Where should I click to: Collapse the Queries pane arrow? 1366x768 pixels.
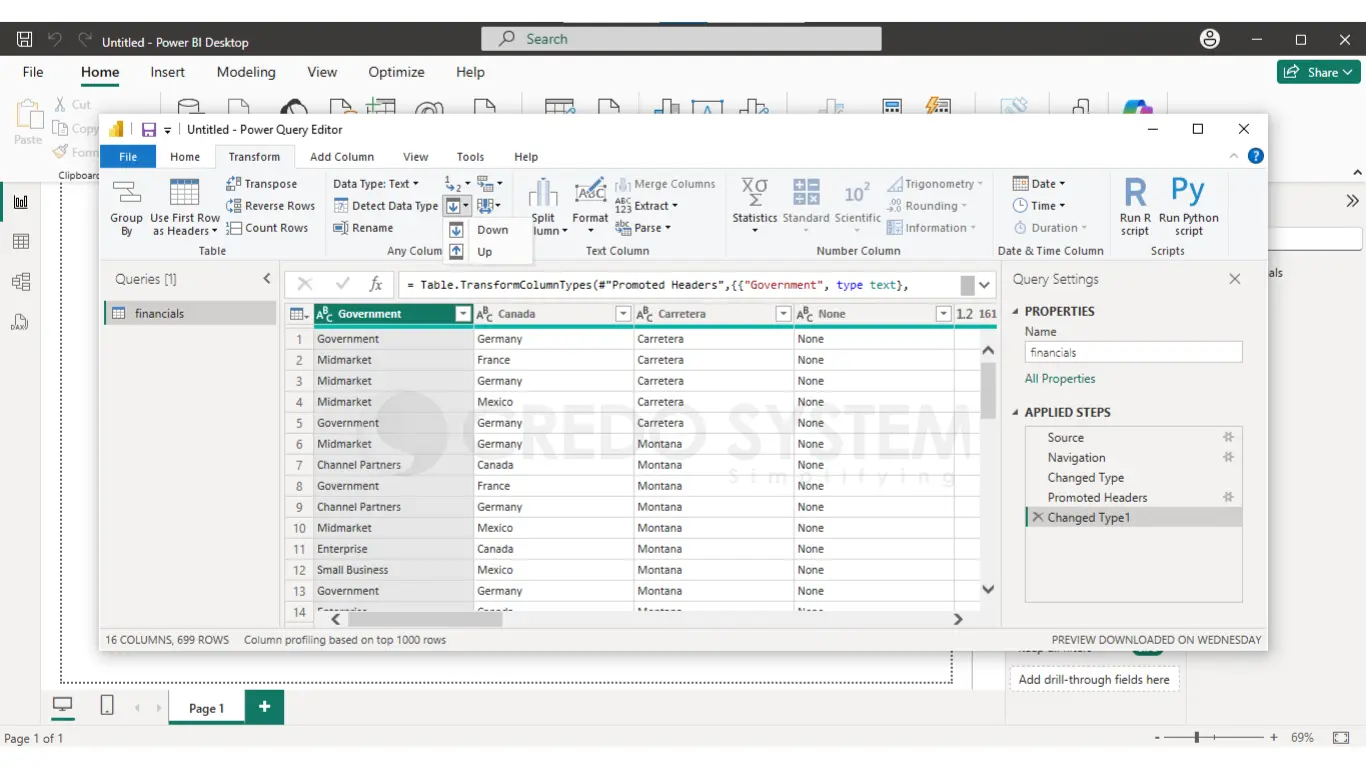[x=267, y=279]
